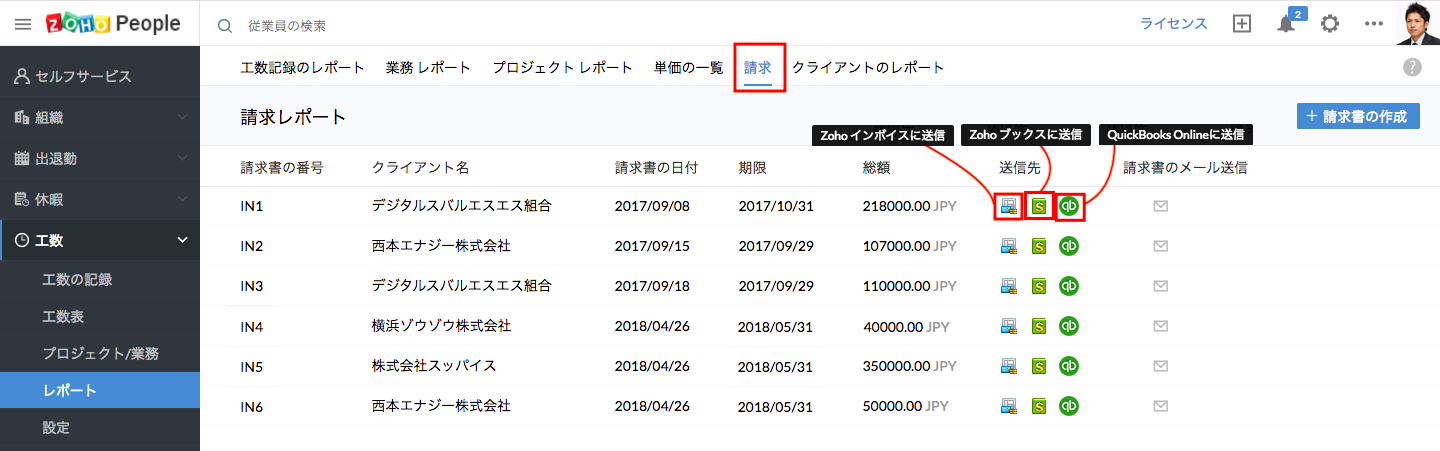The width and height of the screenshot is (1440, 451).
Task: Select レポート in the sidebar
Action: (100, 390)
